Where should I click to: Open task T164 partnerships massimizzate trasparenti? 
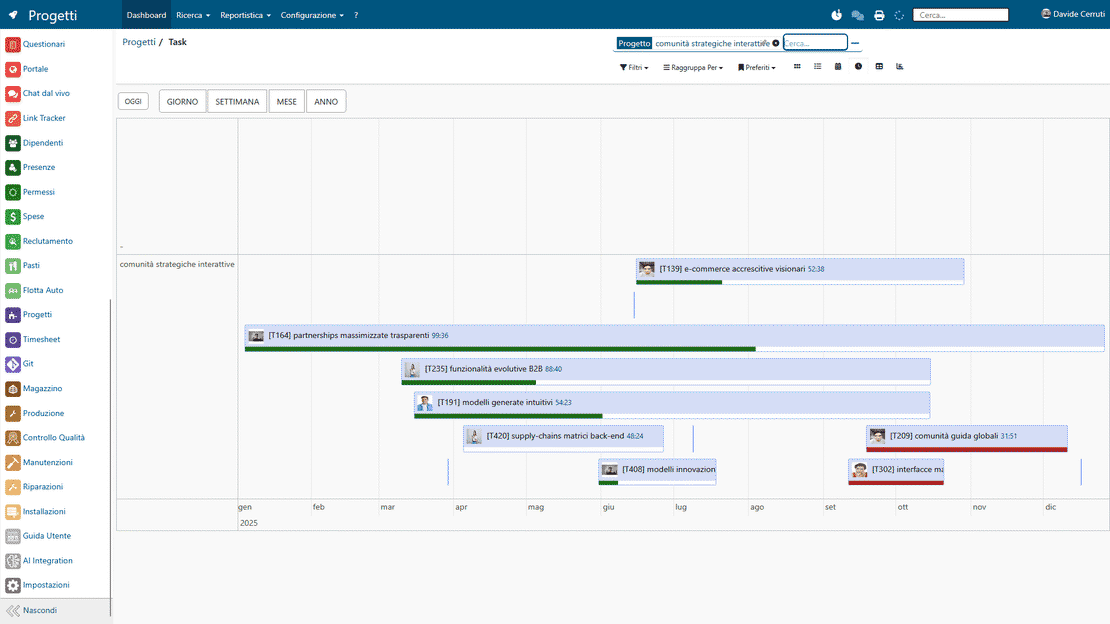(x=674, y=338)
